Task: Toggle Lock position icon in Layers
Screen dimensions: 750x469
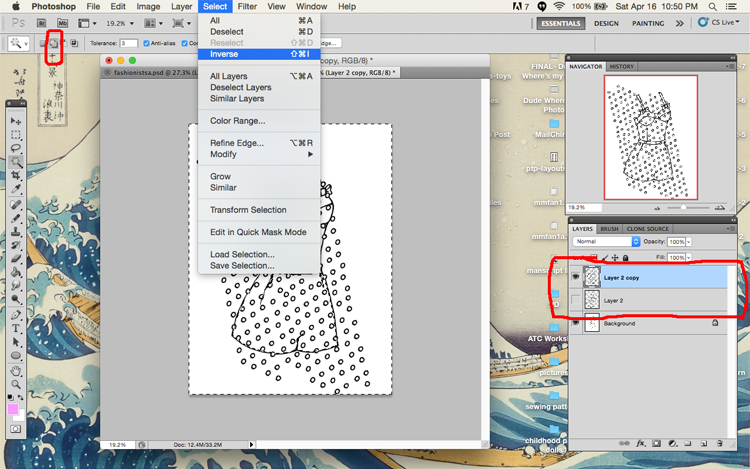Action: [x=615, y=258]
